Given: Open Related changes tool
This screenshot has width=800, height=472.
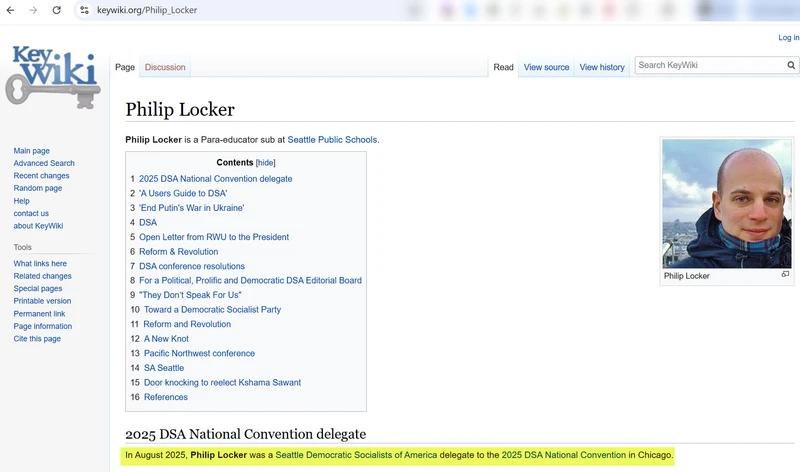Looking at the screenshot, I should click(x=42, y=276).
